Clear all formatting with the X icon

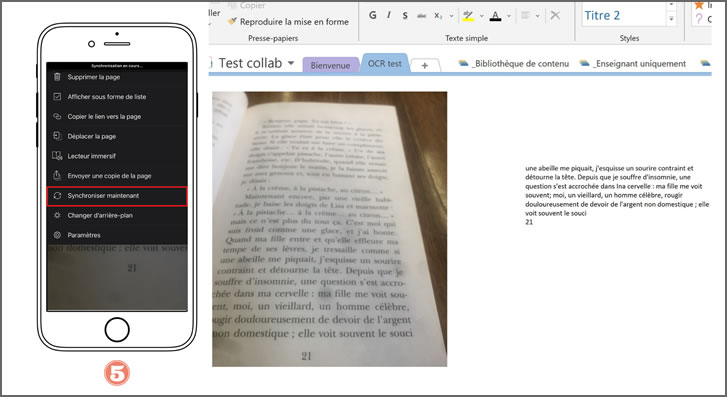(x=555, y=15)
